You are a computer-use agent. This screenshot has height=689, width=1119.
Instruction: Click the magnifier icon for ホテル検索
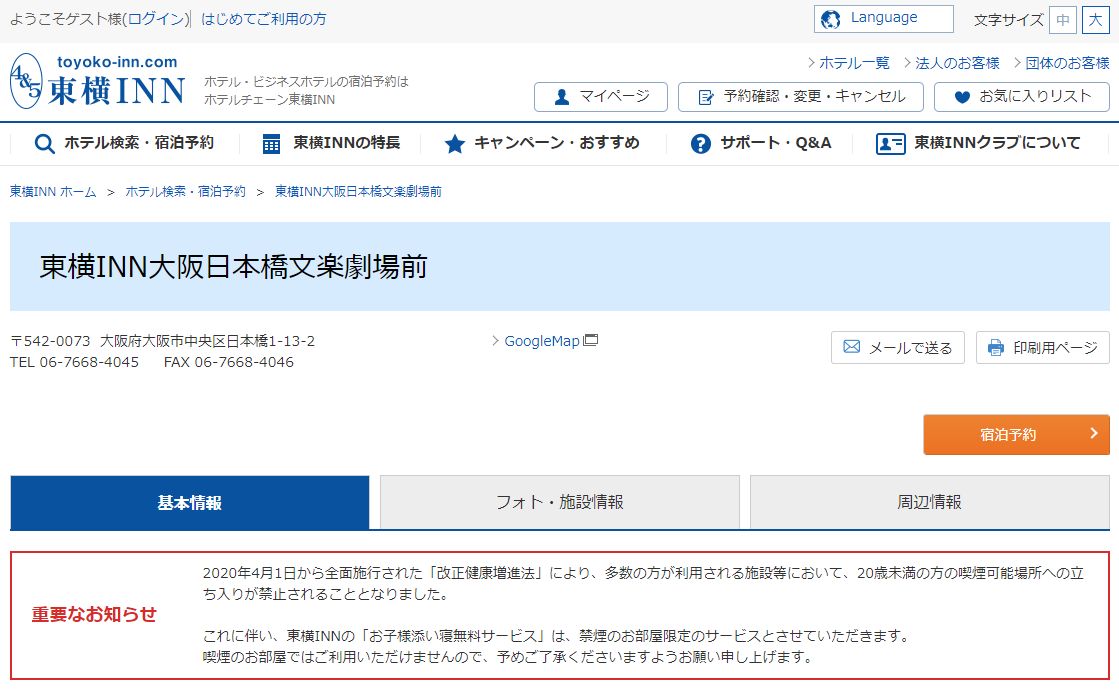click(44, 144)
